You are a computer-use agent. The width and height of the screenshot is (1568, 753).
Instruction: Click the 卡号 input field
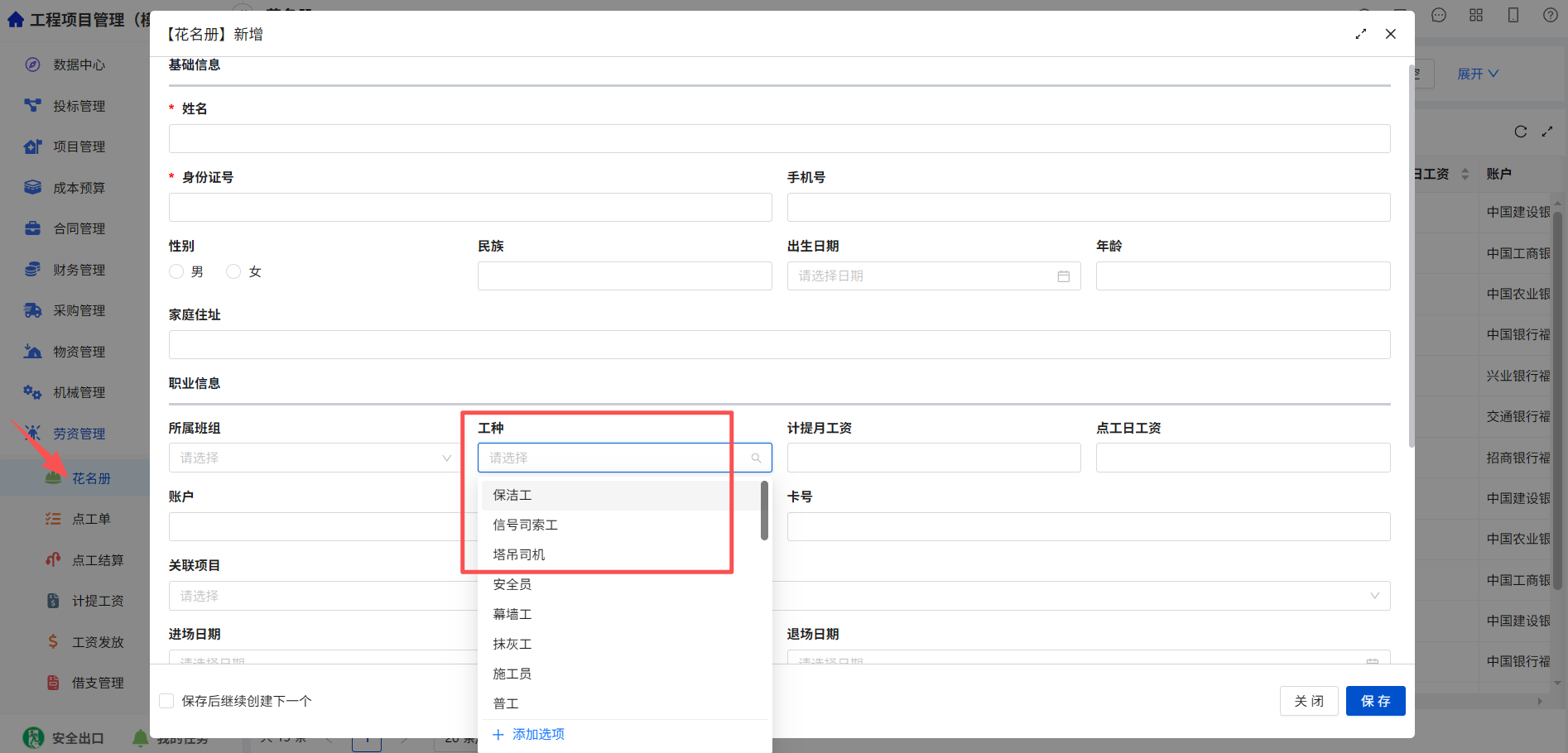coord(1089,526)
